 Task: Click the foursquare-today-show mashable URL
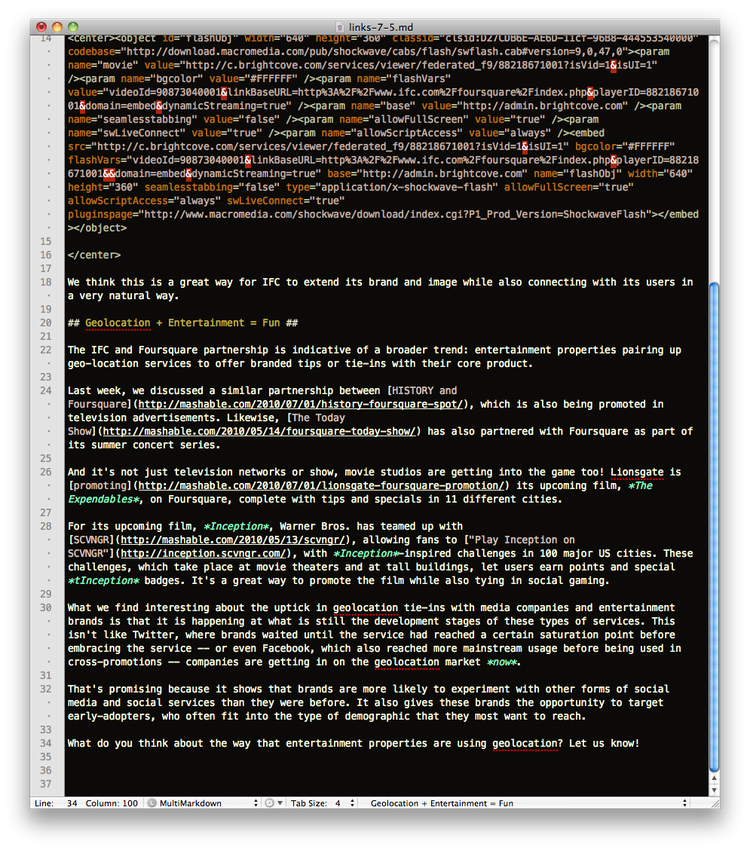260,432
